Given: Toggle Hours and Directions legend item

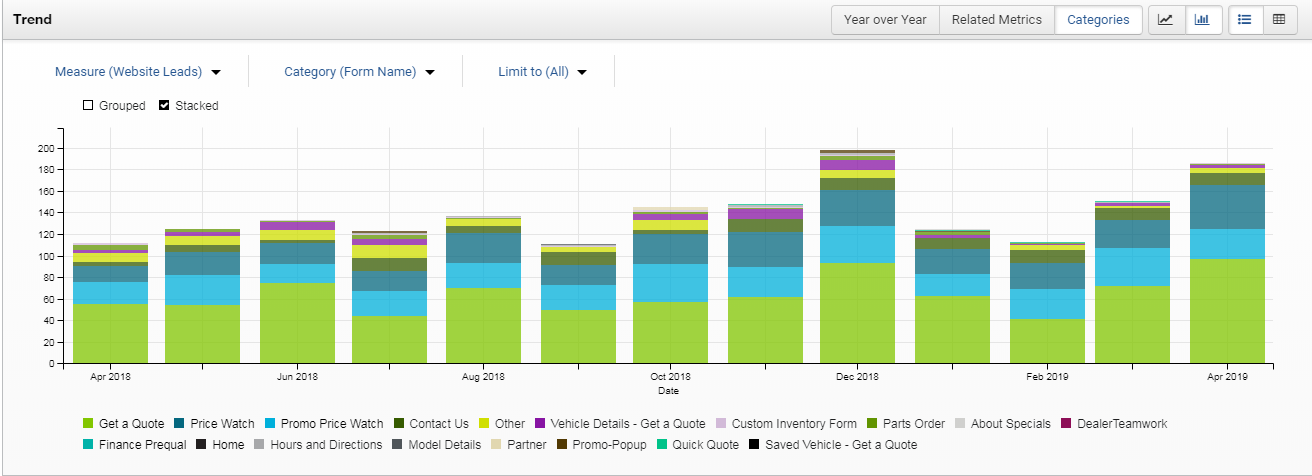Looking at the screenshot, I should [318, 444].
